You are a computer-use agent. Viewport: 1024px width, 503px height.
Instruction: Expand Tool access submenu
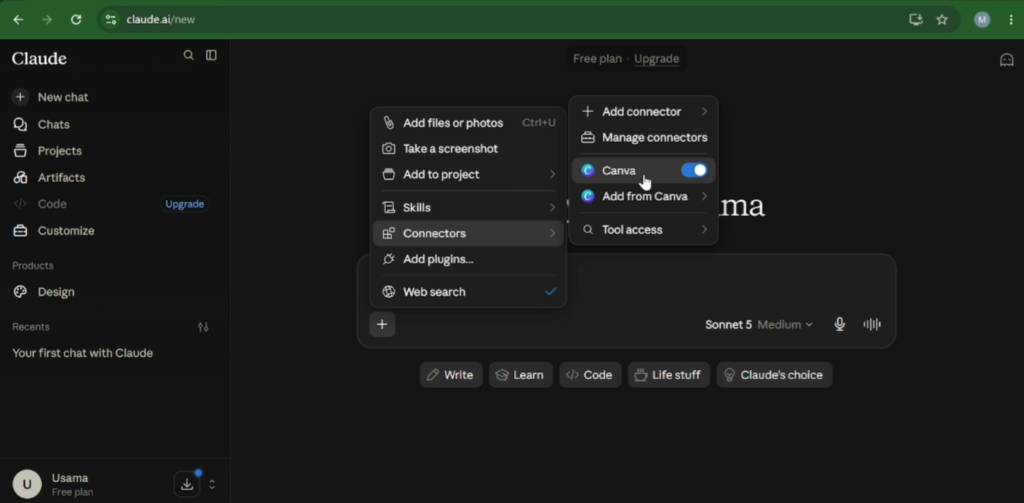[x=644, y=230]
